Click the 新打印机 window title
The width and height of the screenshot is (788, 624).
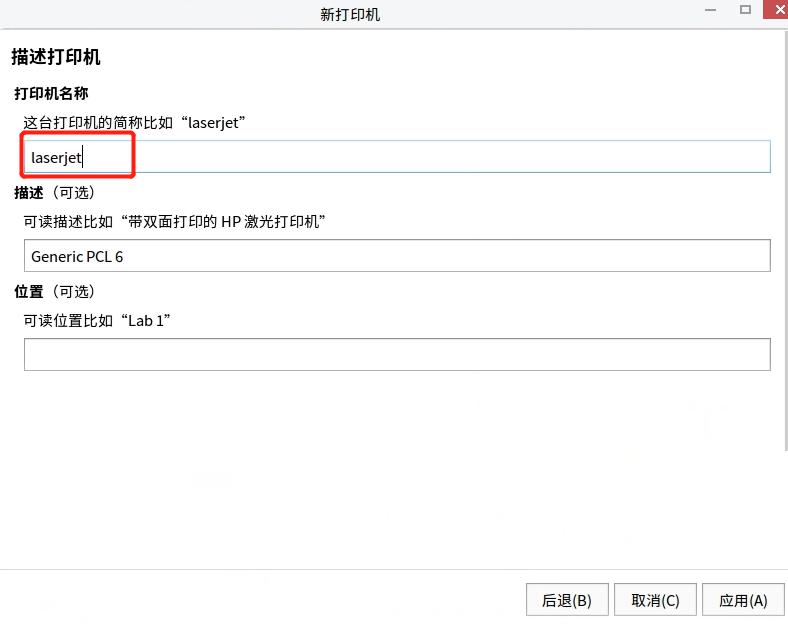(x=350, y=15)
